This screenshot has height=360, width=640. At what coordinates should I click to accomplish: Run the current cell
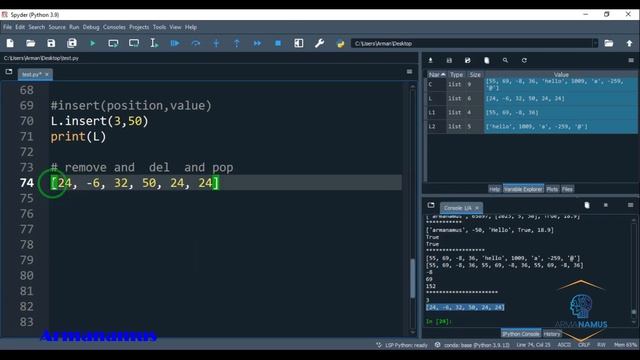point(113,43)
